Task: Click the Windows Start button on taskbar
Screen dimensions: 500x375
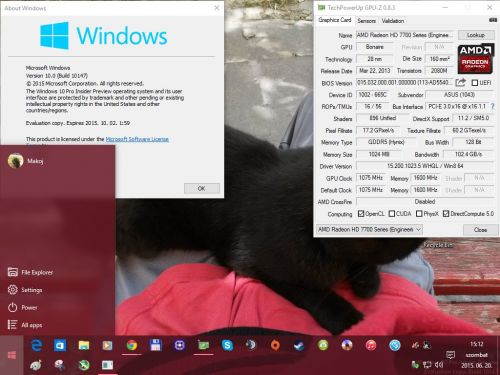Action: point(12,355)
